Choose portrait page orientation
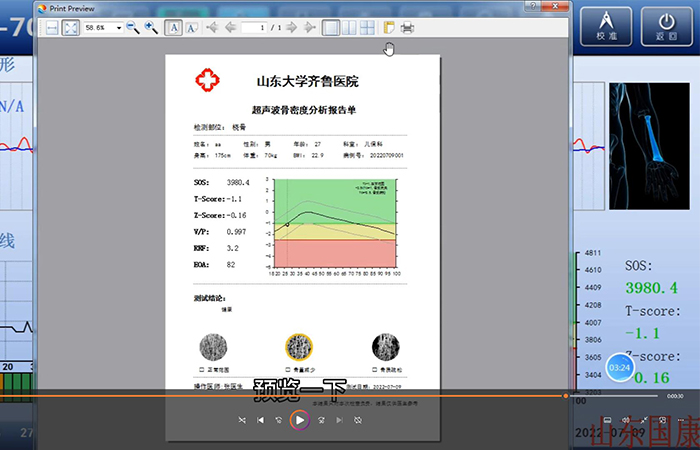 pyautogui.click(x=174, y=28)
